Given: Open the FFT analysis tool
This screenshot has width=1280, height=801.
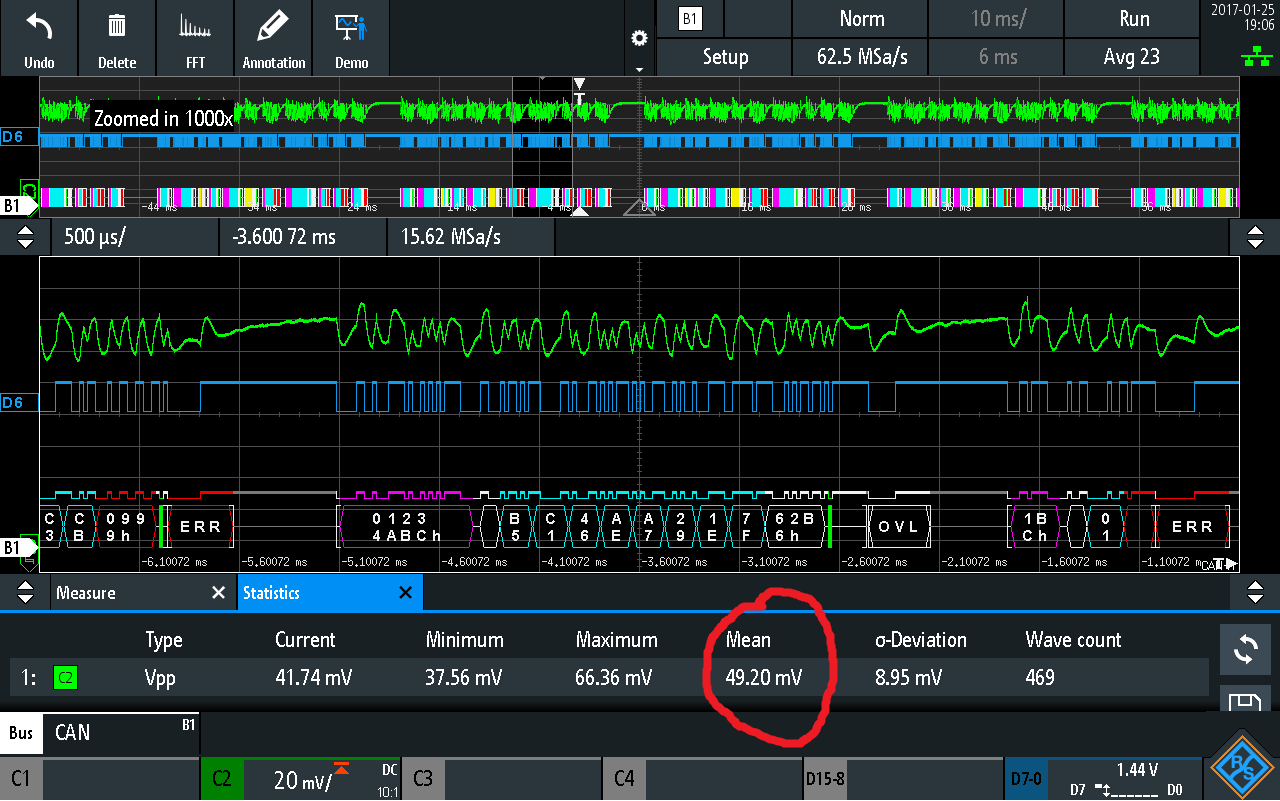Looking at the screenshot, I should tap(195, 38).
